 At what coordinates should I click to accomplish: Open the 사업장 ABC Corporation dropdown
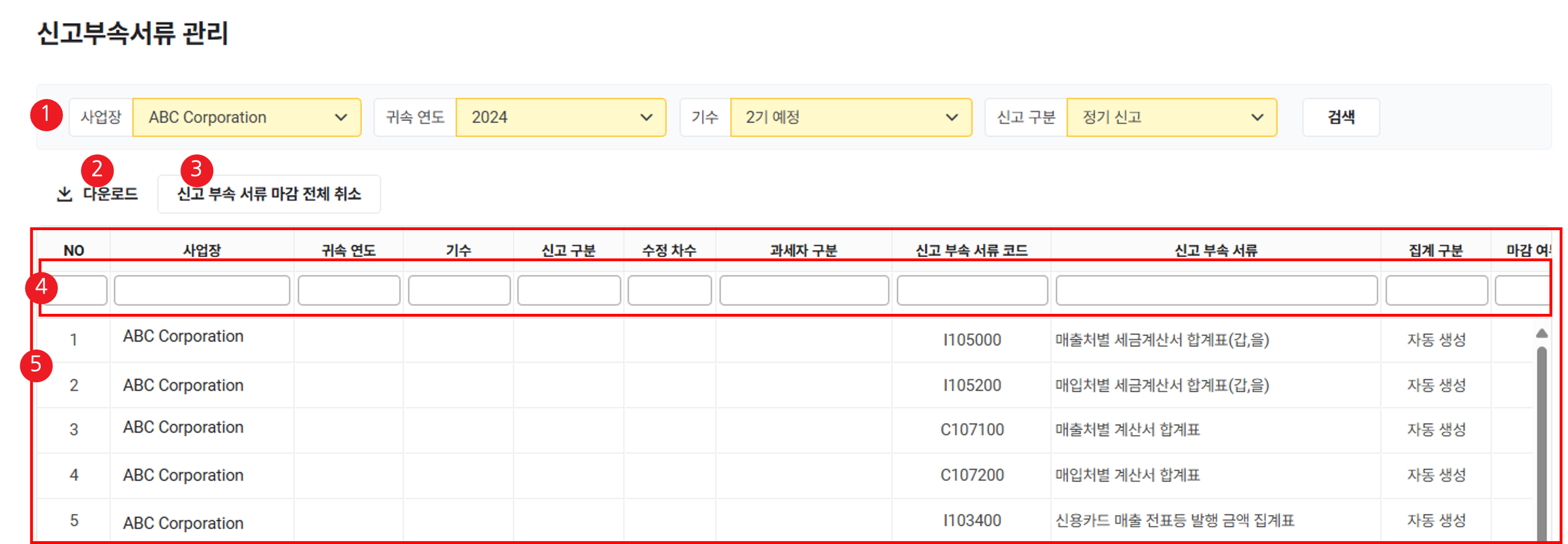(x=247, y=118)
